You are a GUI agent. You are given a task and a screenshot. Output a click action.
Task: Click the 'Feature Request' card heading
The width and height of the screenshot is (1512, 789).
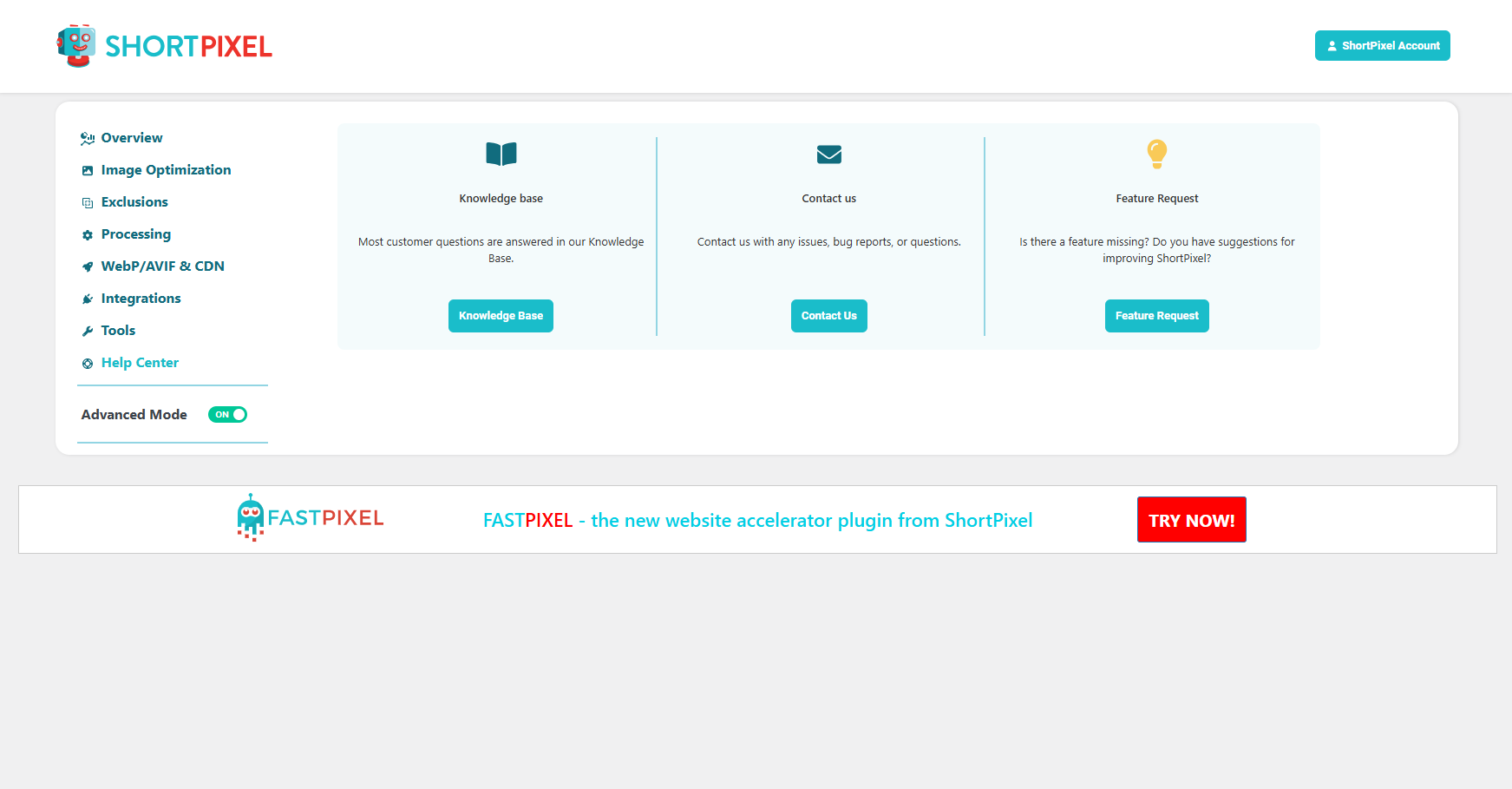coord(1157,199)
